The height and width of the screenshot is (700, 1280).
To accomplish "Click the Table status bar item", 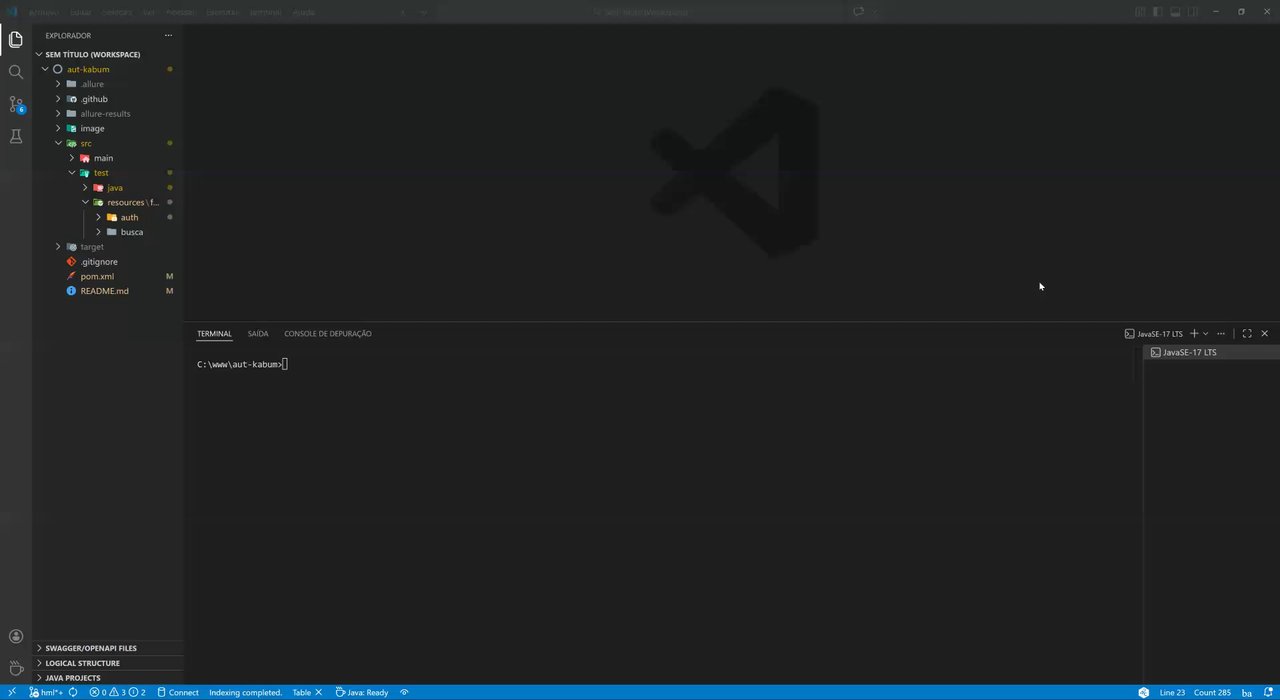I will [x=301, y=692].
